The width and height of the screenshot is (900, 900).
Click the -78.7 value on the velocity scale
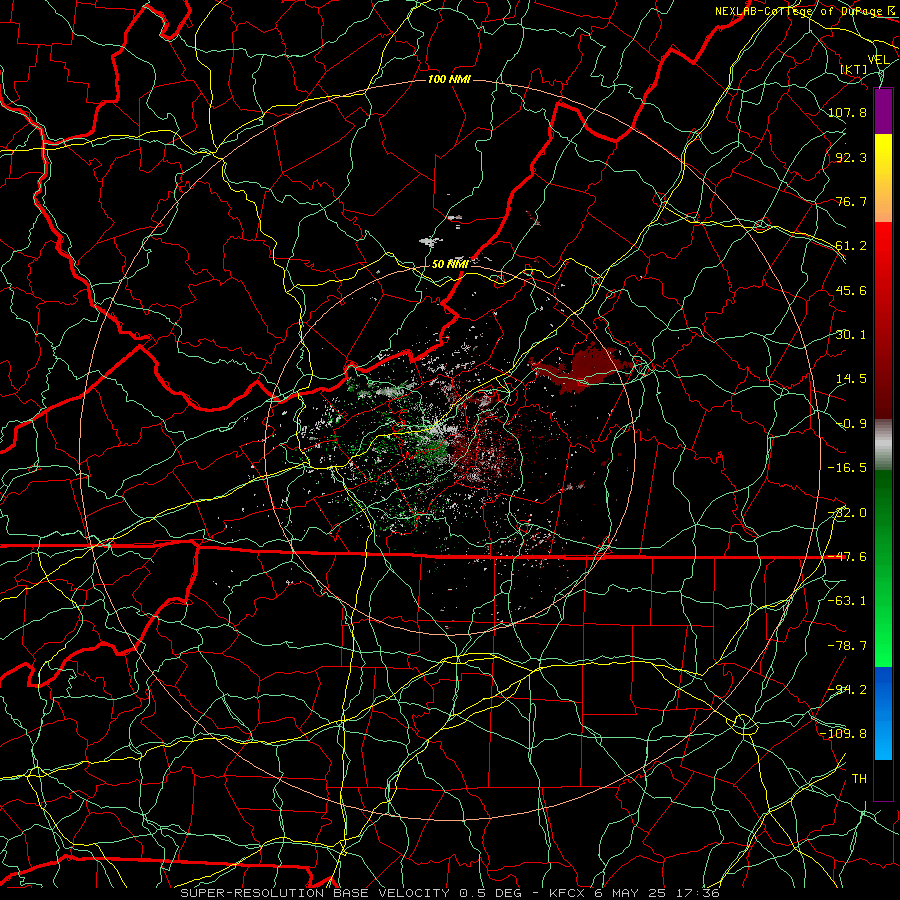click(847, 646)
